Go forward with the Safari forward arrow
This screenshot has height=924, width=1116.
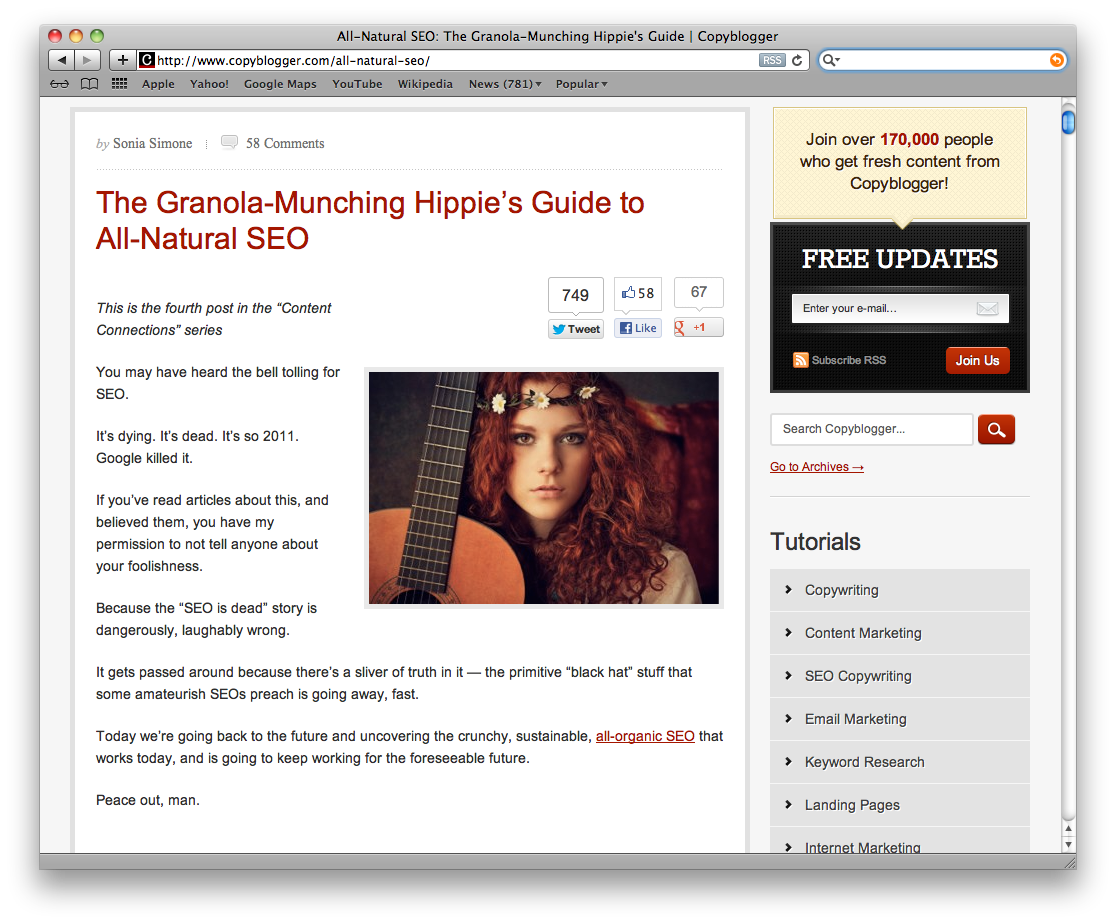tap(88, 61)
